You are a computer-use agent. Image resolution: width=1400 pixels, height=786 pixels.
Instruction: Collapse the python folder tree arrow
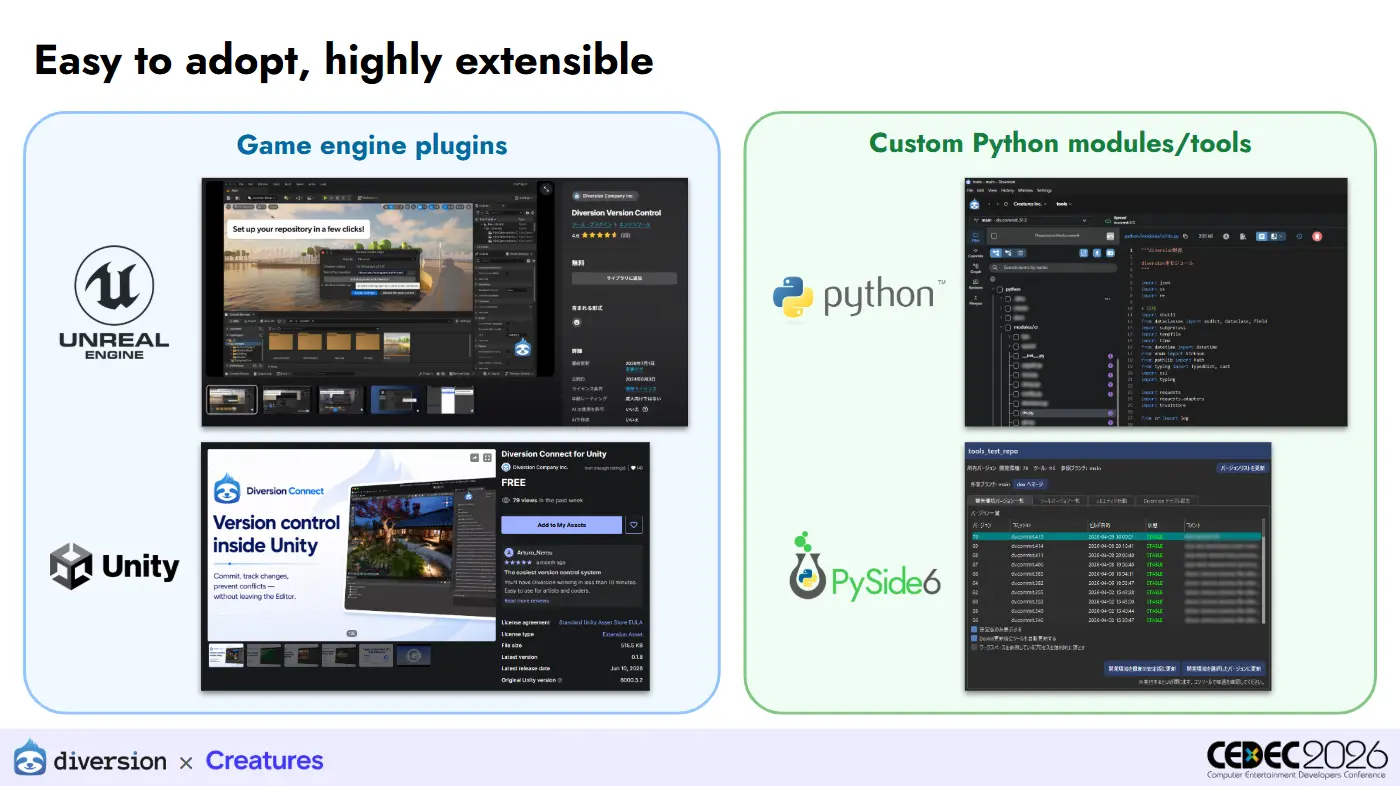tap(993, 289)
